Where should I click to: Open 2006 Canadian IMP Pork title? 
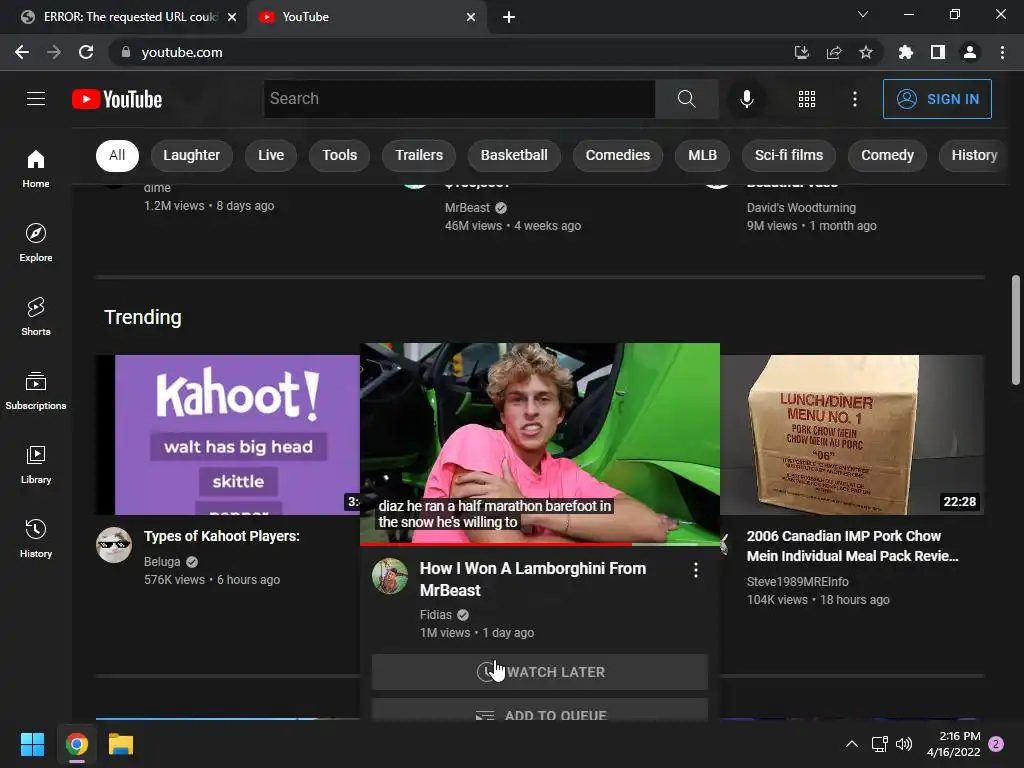point(852,546)
